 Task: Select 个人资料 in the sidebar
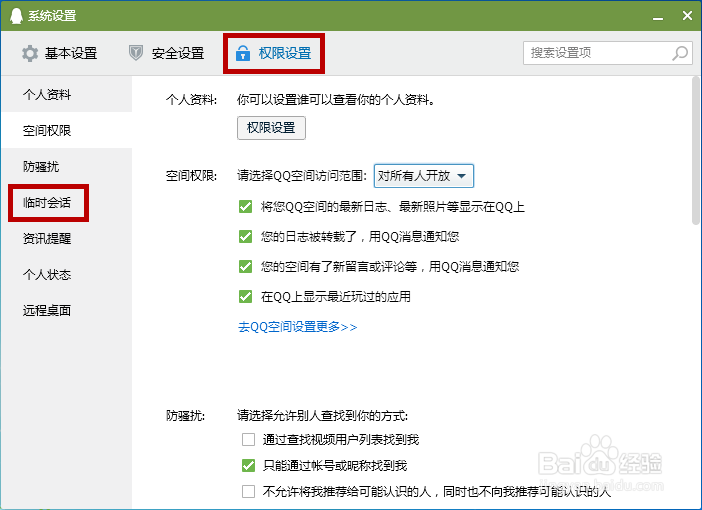pyautogui.click(x=67, y=94)
